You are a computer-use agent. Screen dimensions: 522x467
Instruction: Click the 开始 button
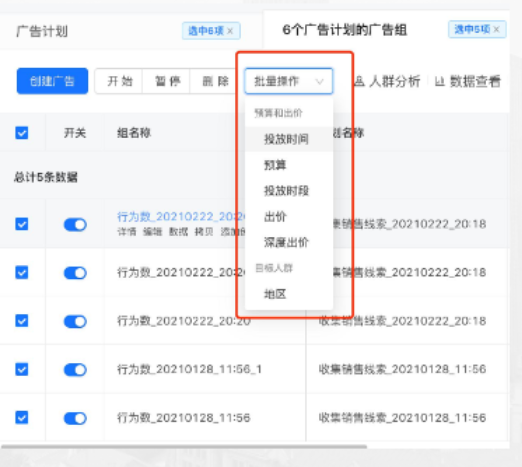tap(119, 81)
